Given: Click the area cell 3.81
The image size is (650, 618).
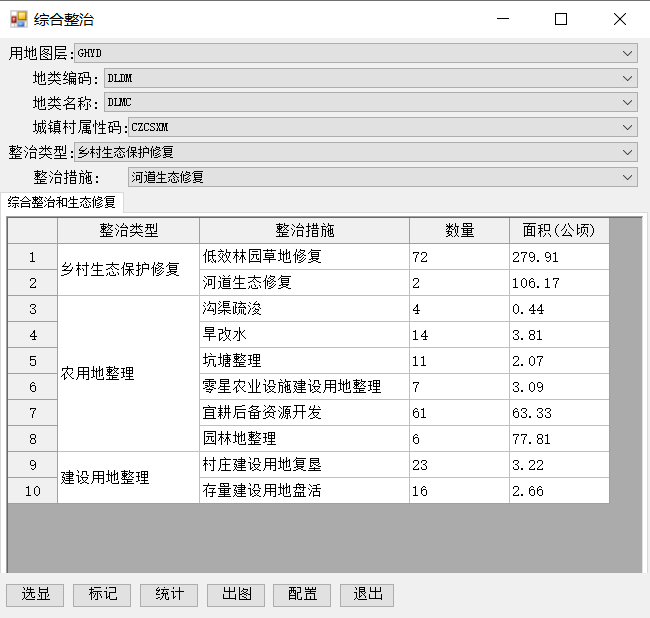Looking at the screenshot, I should click(559, 335).
